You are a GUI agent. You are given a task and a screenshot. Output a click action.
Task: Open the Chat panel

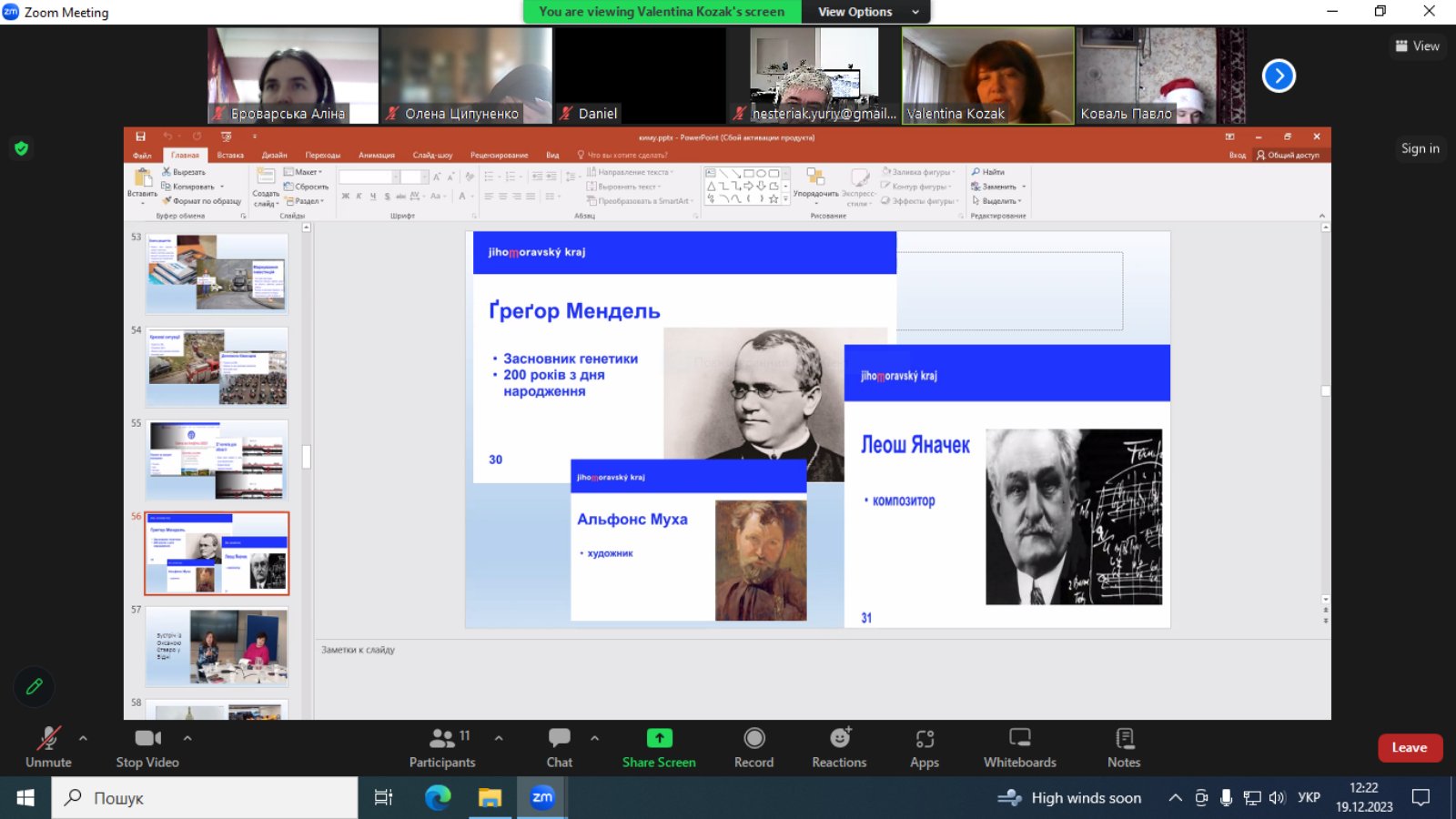[560, 747]
